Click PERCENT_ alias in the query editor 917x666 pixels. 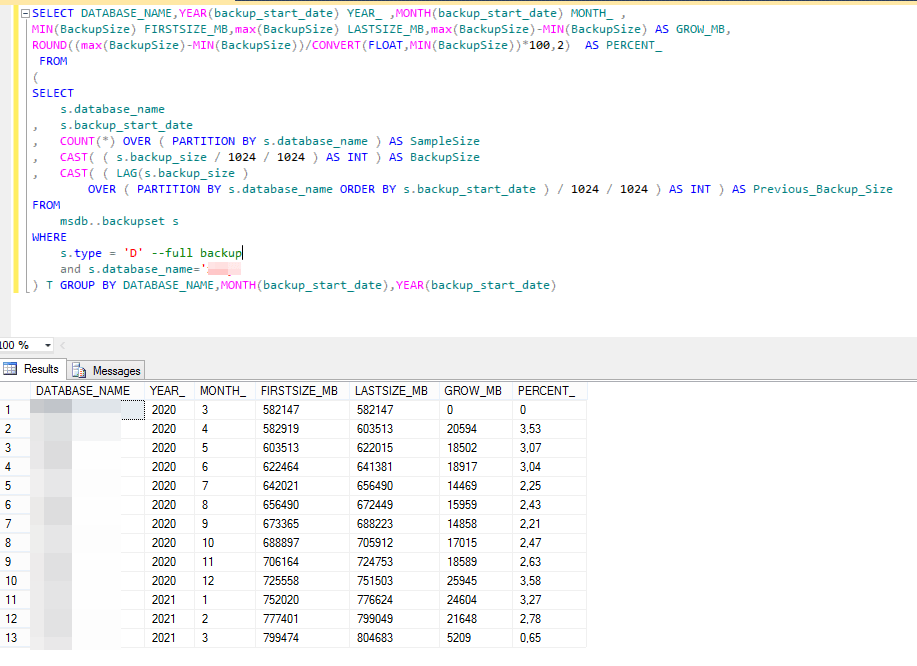pyautogui.click(x=634, y=45)
